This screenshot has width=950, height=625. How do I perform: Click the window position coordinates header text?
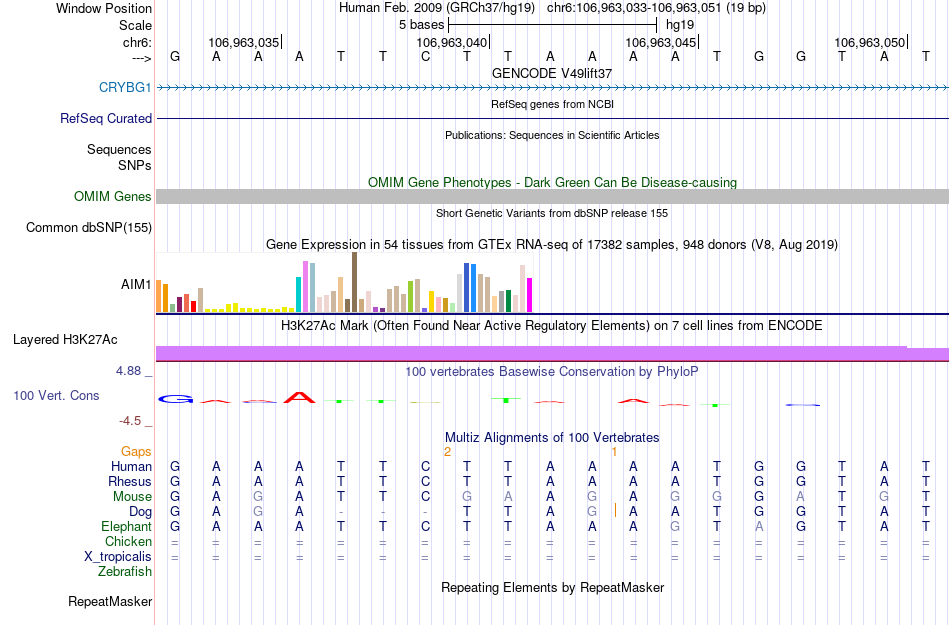point(552,8)
